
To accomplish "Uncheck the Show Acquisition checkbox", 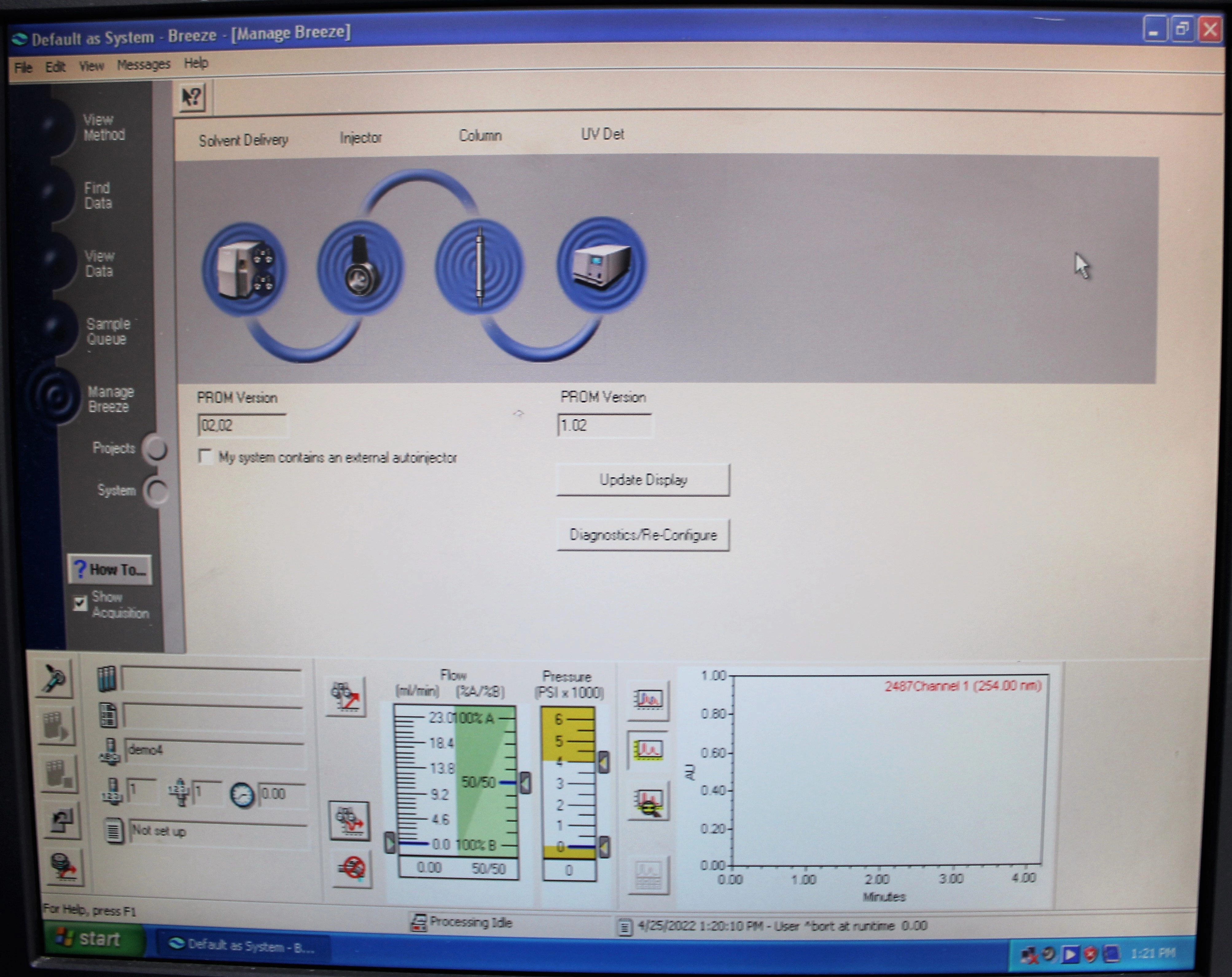I will pos(80,603).
